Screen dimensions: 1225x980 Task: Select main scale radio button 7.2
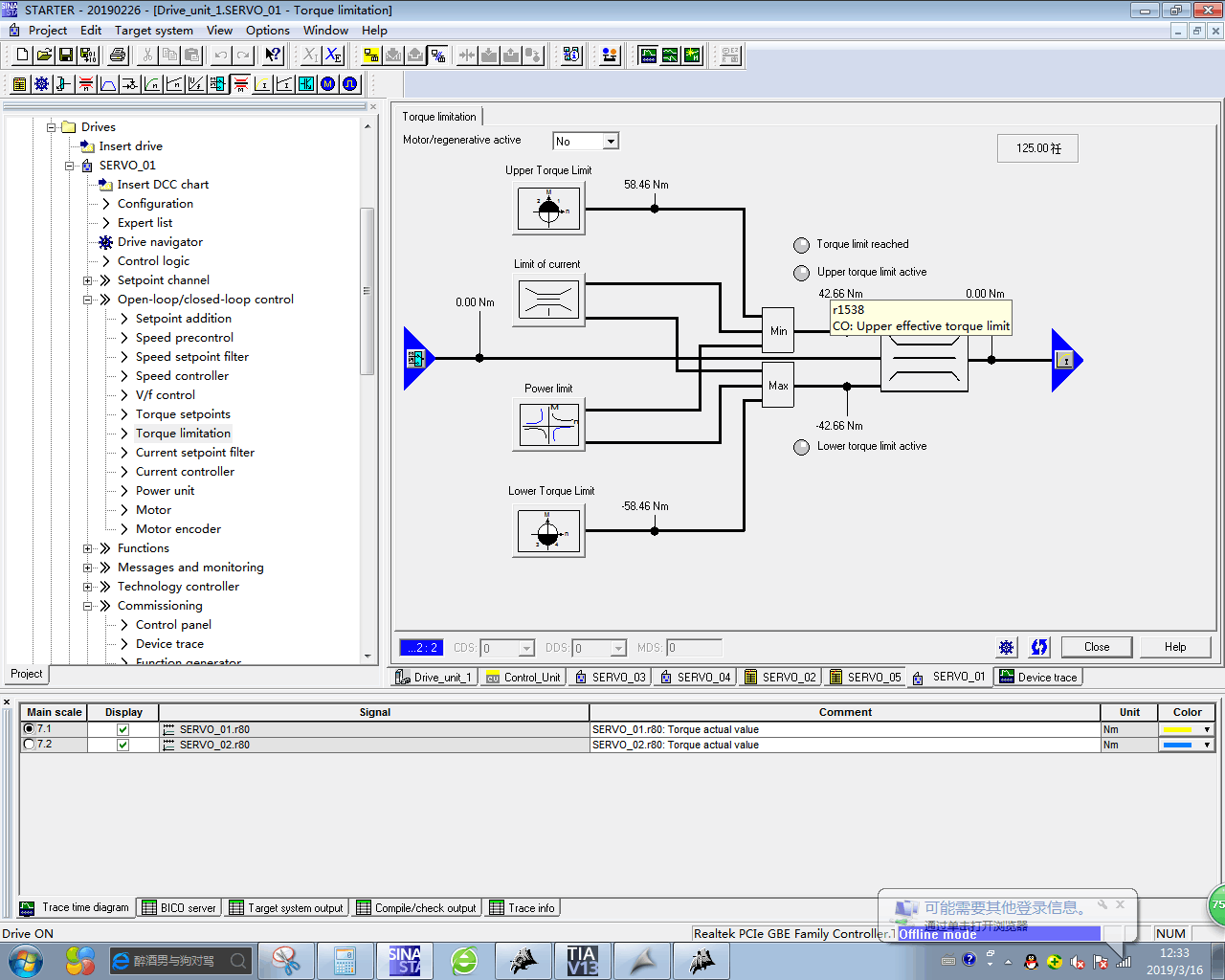[x=29, y=745]
